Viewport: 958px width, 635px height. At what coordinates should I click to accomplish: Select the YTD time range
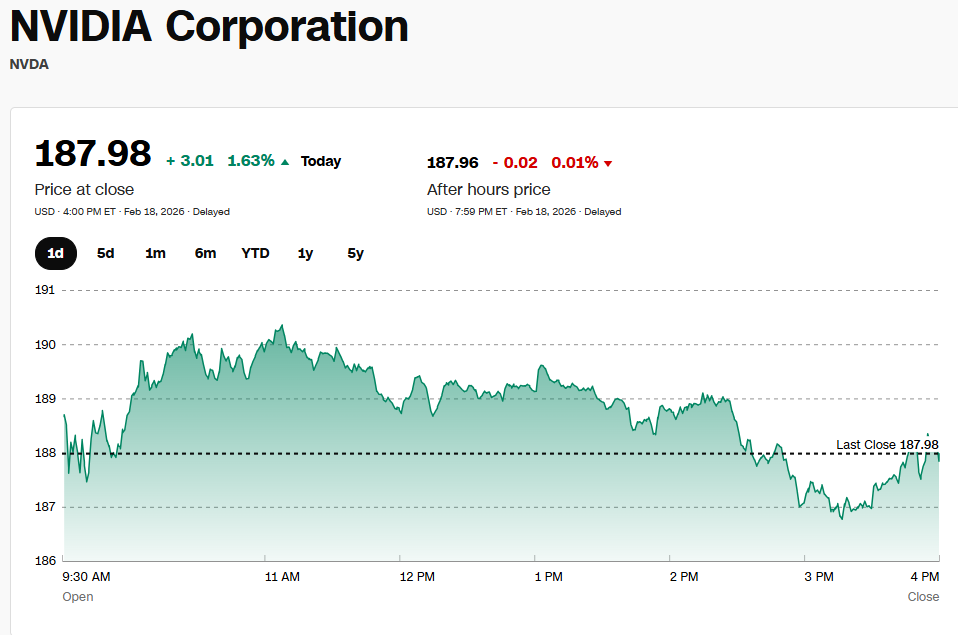[255, 253]
